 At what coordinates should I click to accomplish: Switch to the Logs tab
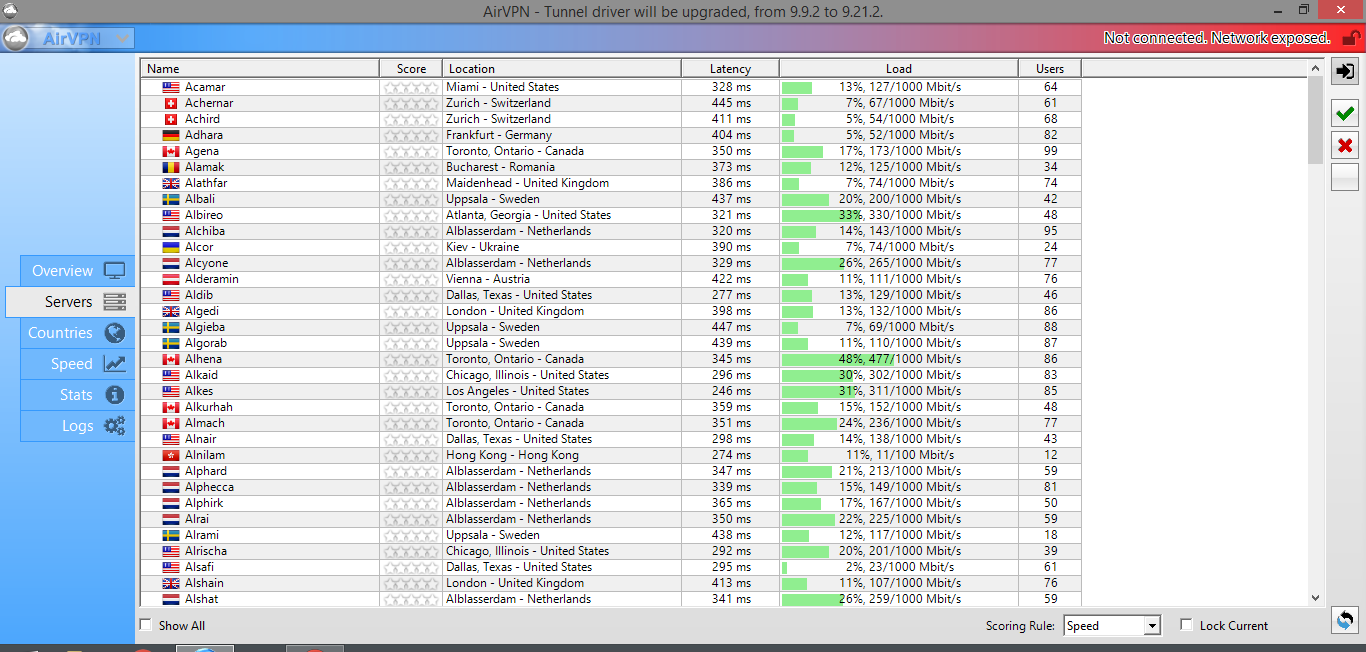77,426
